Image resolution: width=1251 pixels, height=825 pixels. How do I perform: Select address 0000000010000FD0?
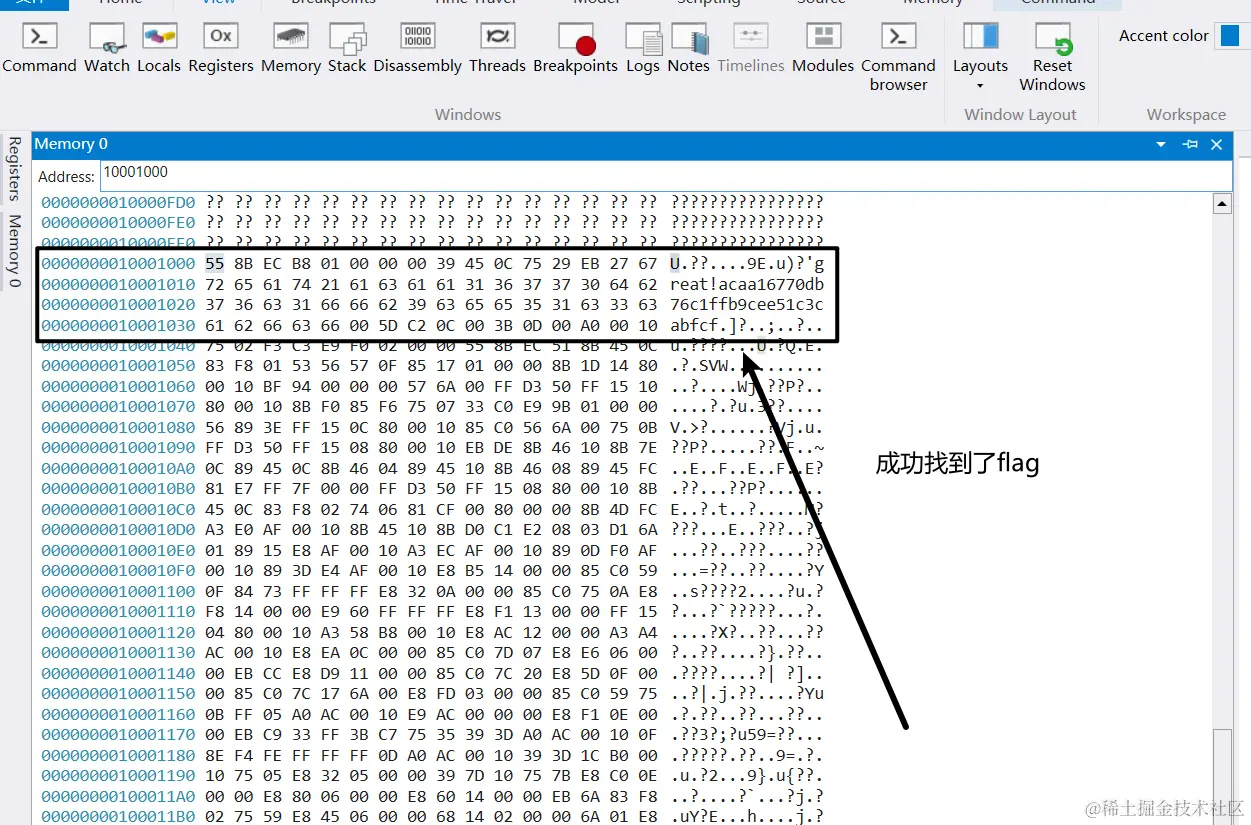118,202
